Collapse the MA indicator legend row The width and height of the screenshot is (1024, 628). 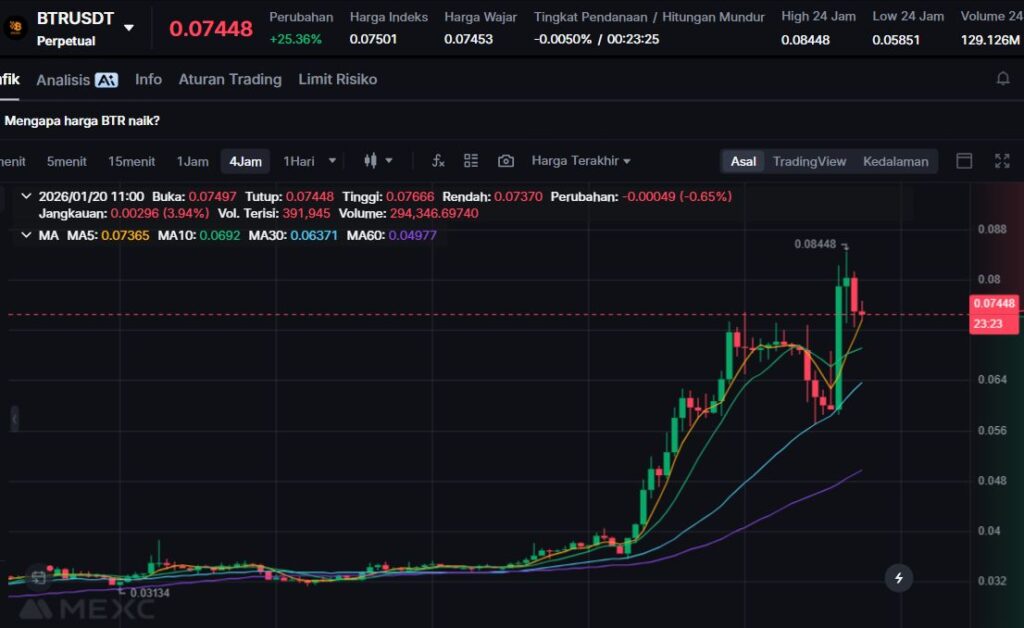pyautogui.click(x=26, y=235)
